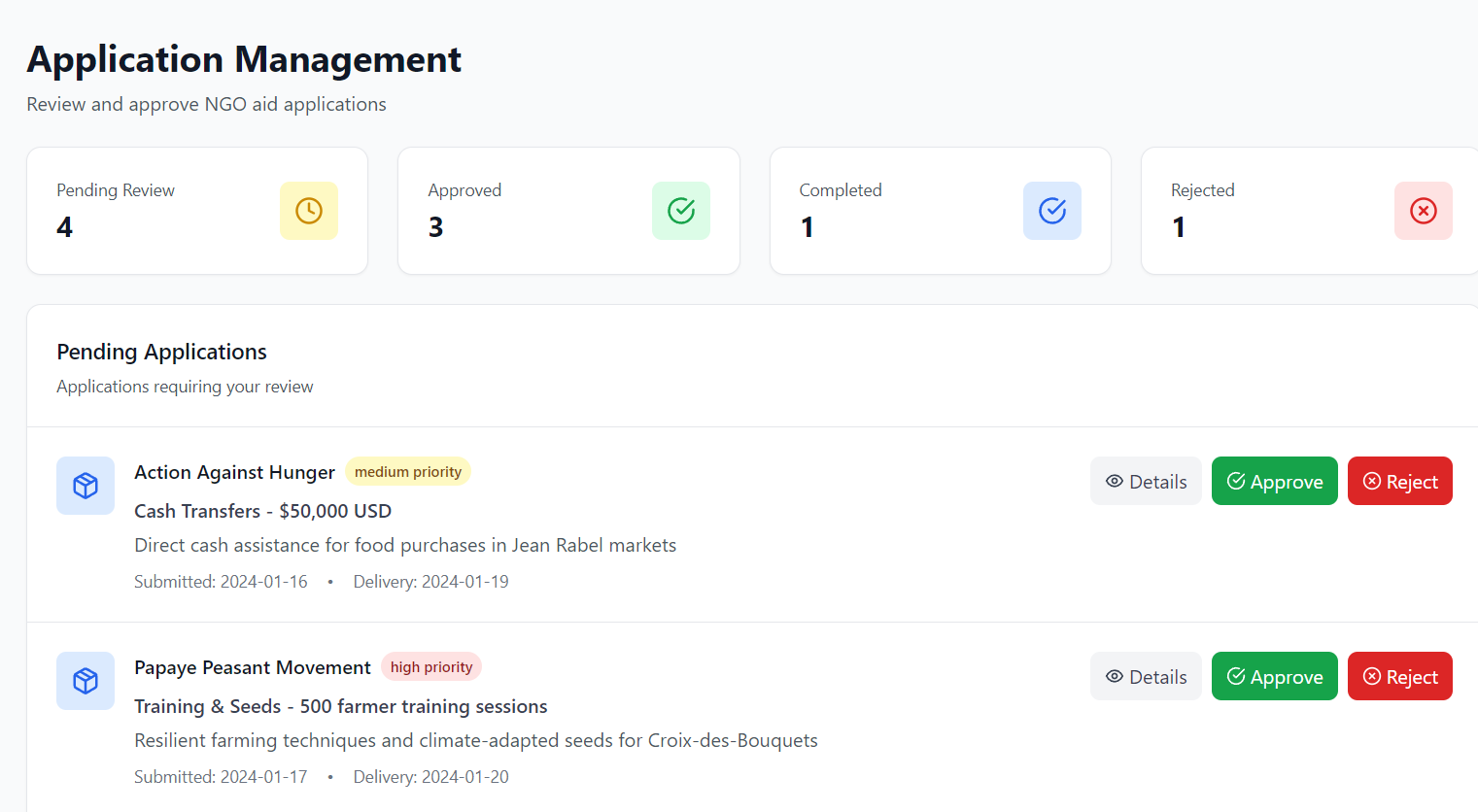This screenshot has width=1478, height=812.
Task: Click the Action Against Hunger title
Action: (234, 473)
